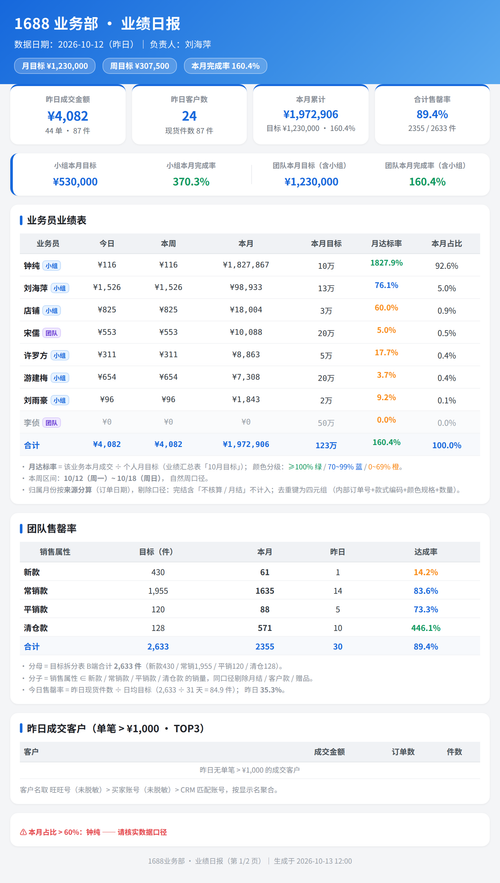Screen dimensions: 500x883
Task: Click the 小组 tag next to 钟纯
Action: tap(51, 266)
